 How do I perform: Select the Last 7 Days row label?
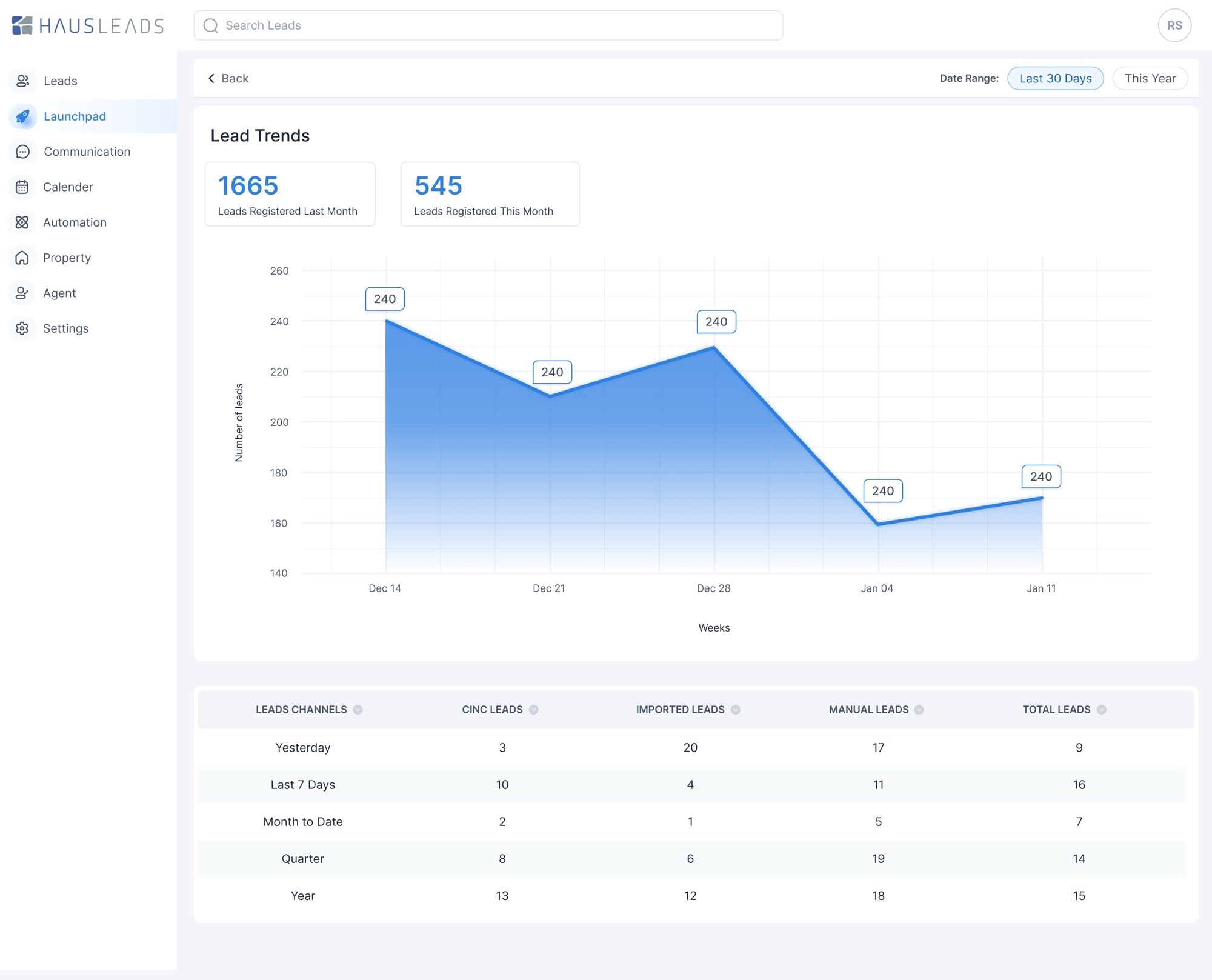tap(303, 784)
